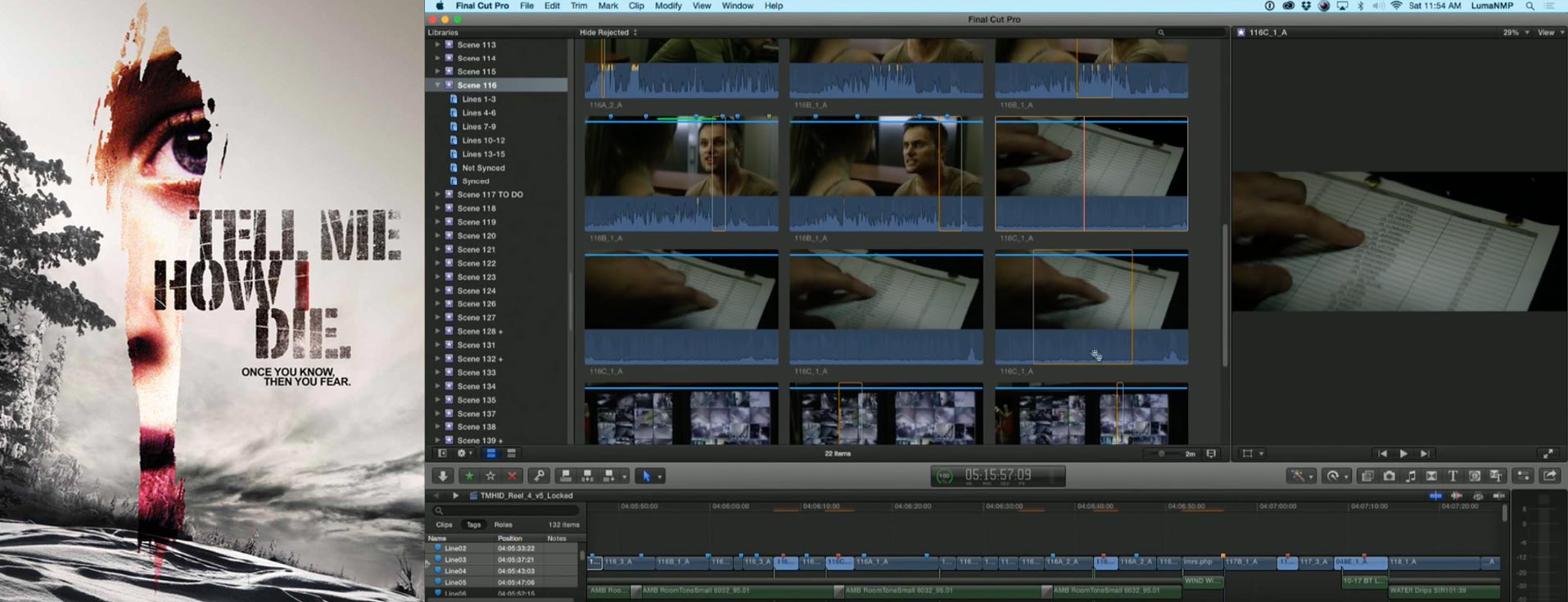Image resolution: width=1568 pixels, height=602 pixels.
Task: Mark selection as Favorite with green star
Action: pos(469,476)
